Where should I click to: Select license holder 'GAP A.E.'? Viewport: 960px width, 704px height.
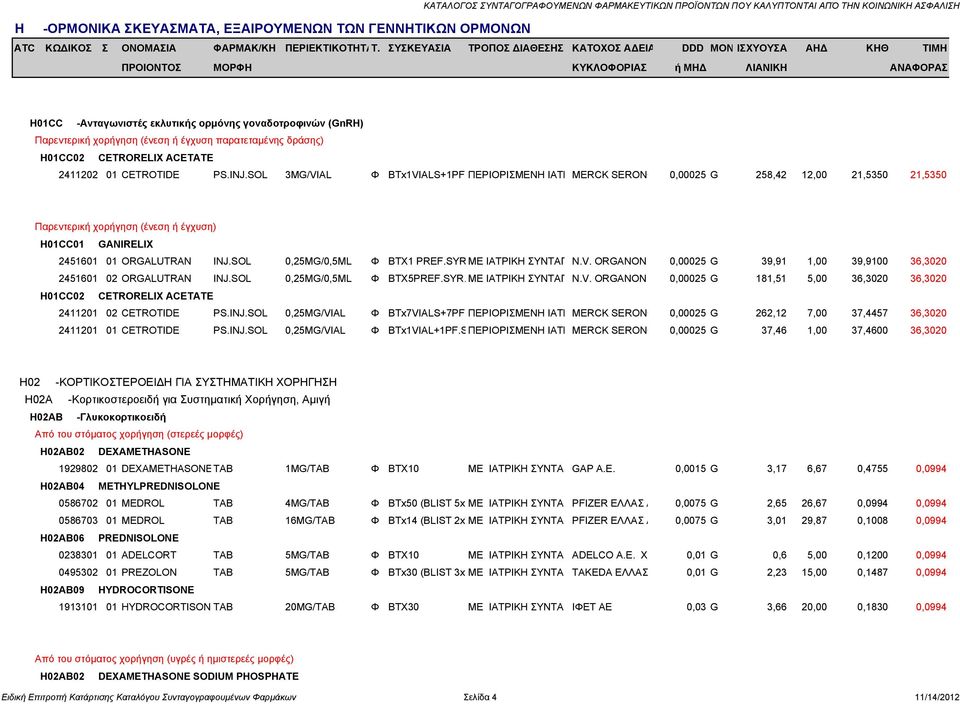593,468
